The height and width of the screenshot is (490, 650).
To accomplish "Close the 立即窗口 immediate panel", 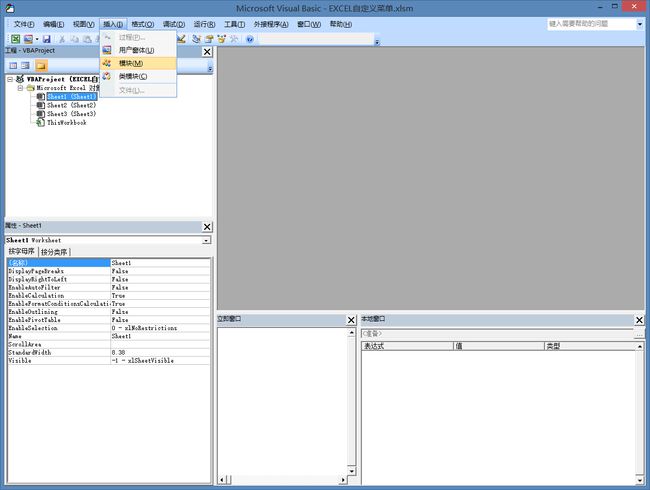I will pyautogui.click(x=351, y=320).
